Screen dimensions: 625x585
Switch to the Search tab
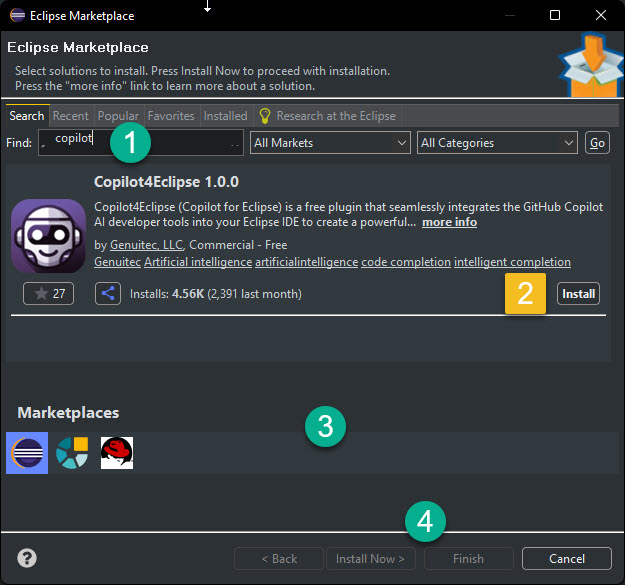click(27, 116)
